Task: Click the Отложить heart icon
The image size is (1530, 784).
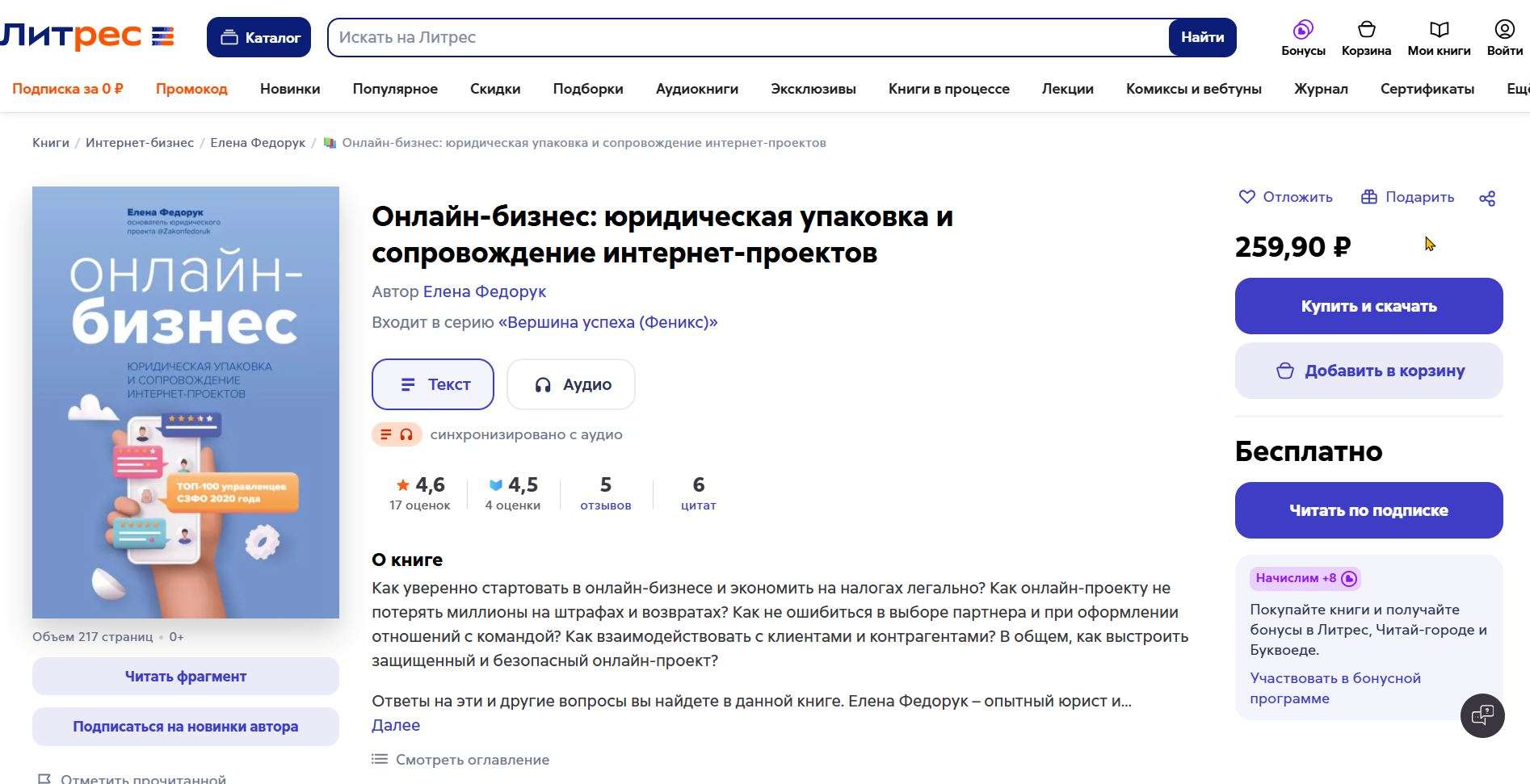Action: pyautogui.click(x=1246, y=197)
